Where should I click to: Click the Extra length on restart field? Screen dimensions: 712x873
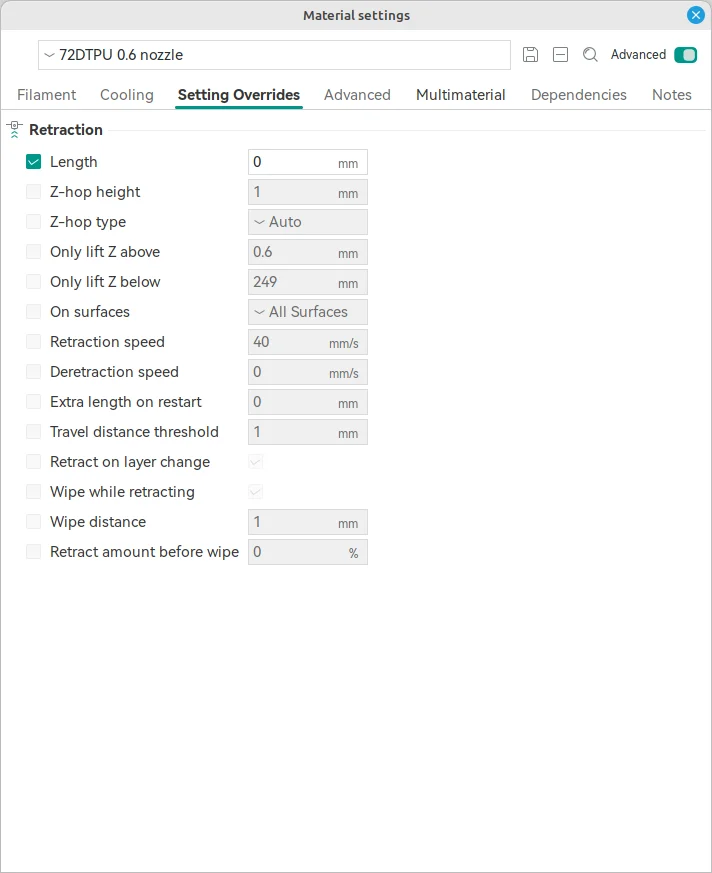308,403
